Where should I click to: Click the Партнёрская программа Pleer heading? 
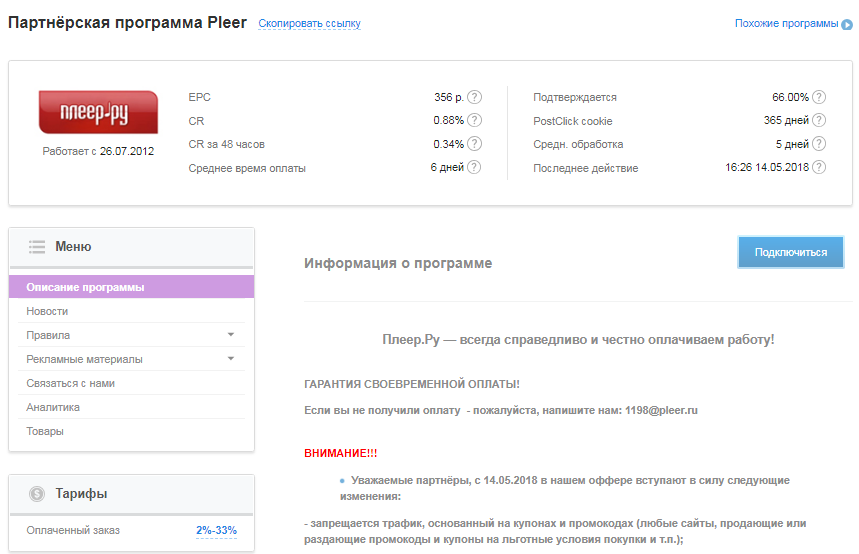[x=128, y=23]
